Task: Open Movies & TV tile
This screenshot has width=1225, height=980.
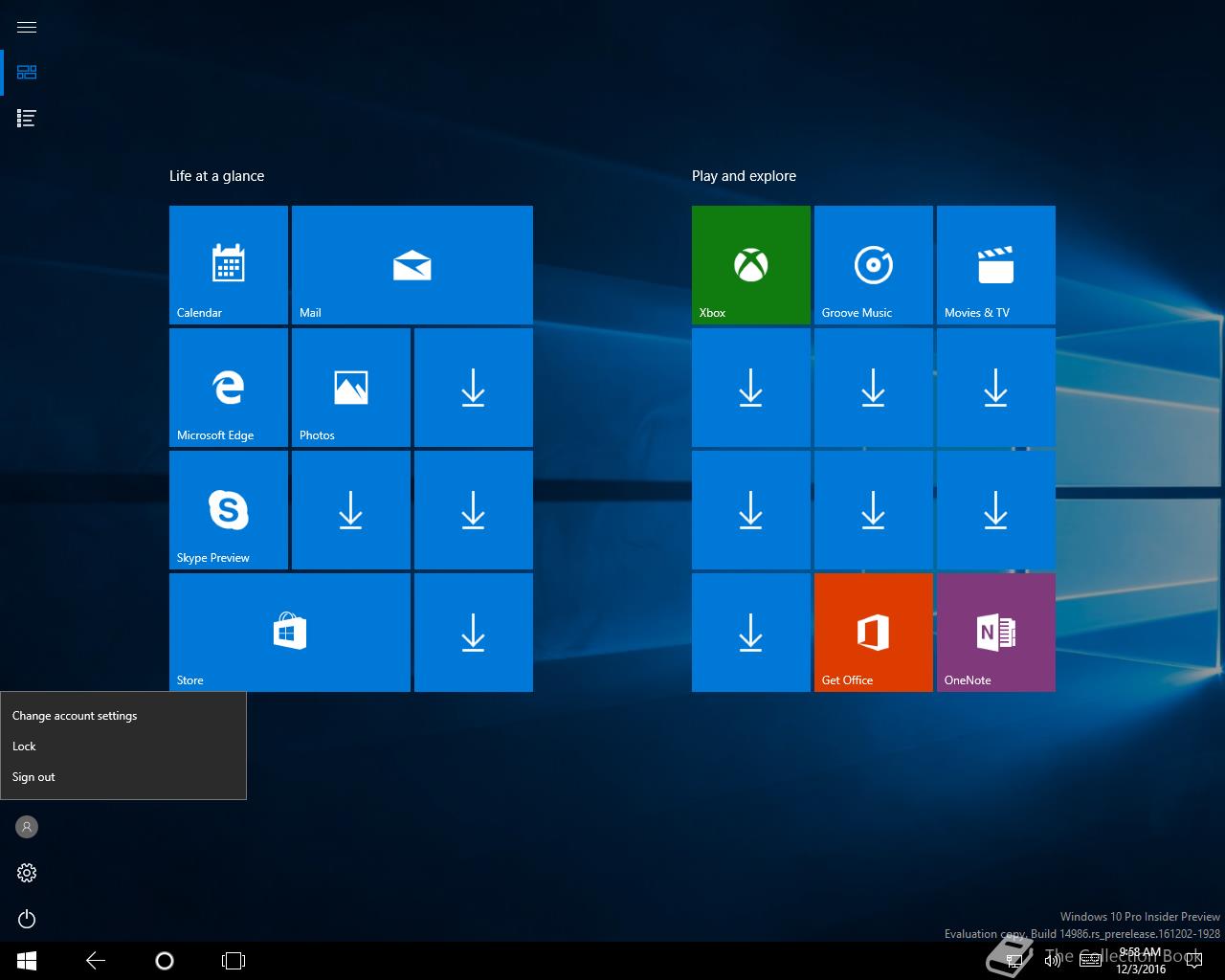Action: click(995, 264)
